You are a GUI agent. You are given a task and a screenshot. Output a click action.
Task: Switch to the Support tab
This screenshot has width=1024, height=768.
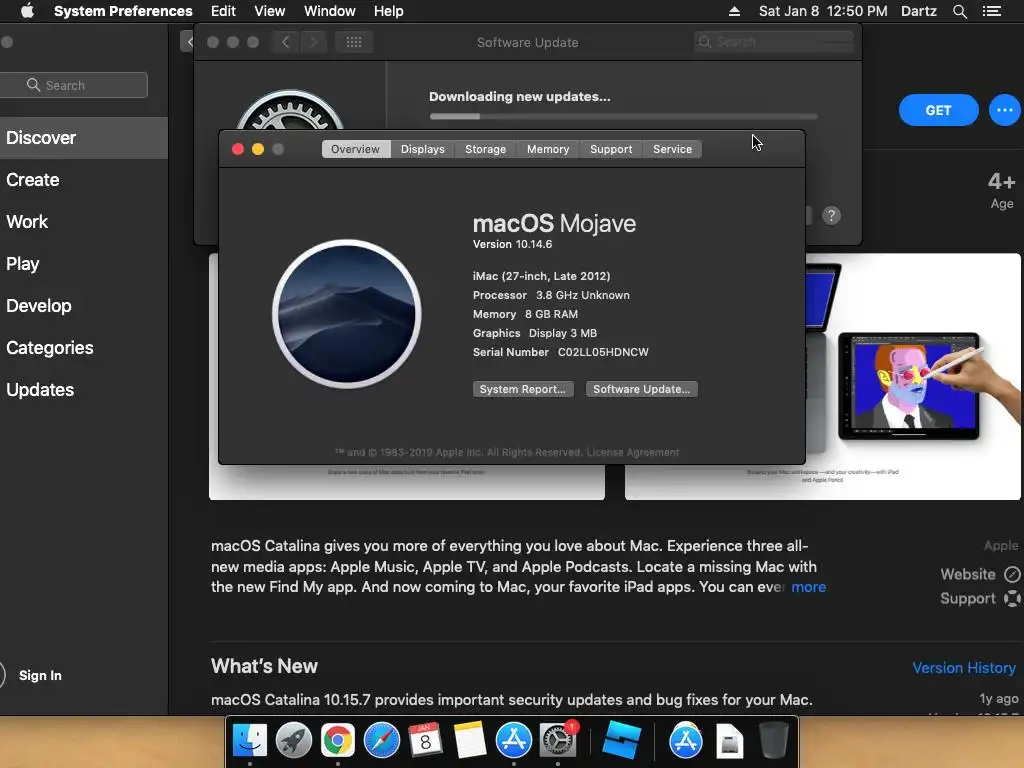611,149
